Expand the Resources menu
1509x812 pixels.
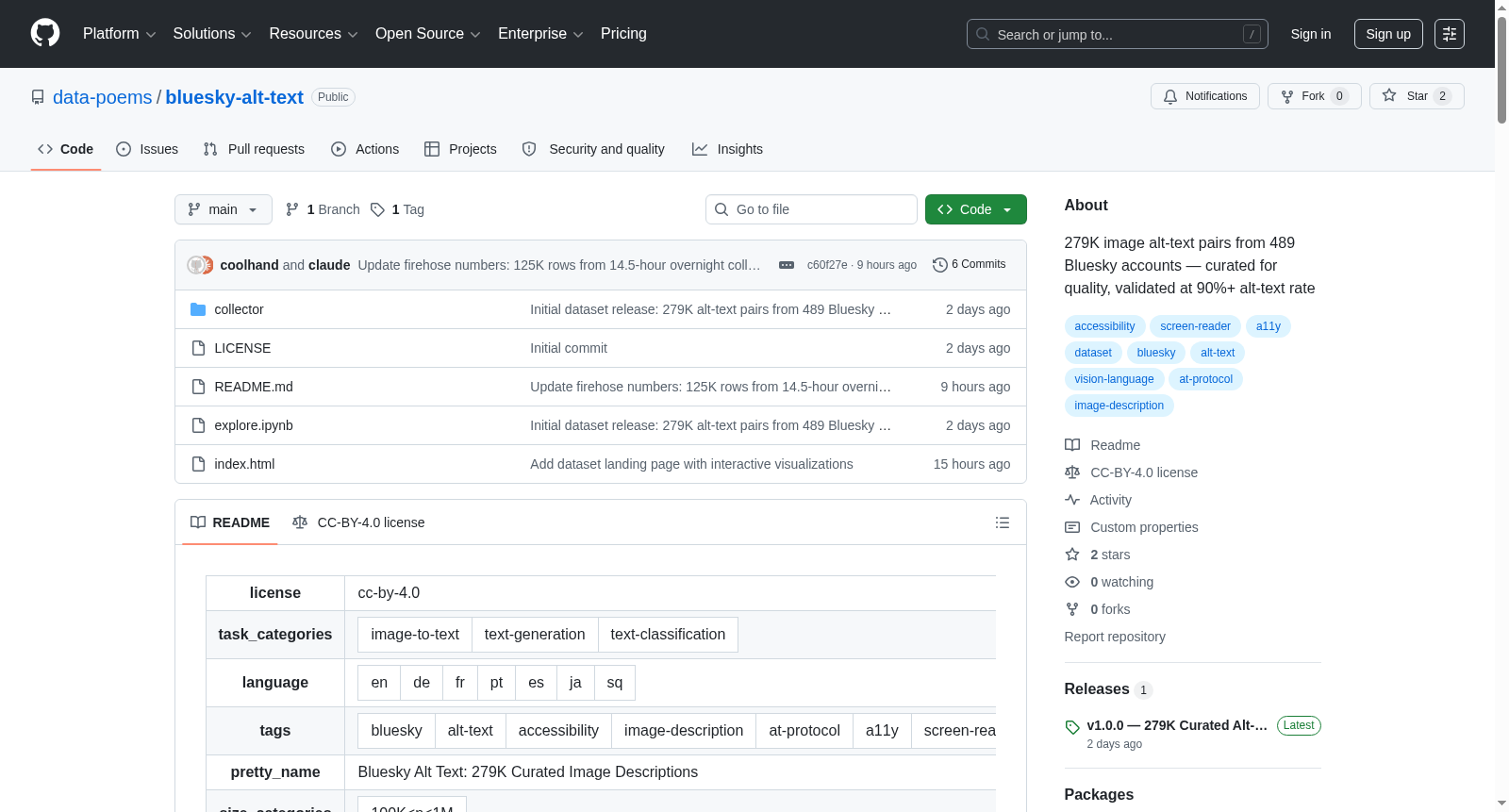click(313, 34)
